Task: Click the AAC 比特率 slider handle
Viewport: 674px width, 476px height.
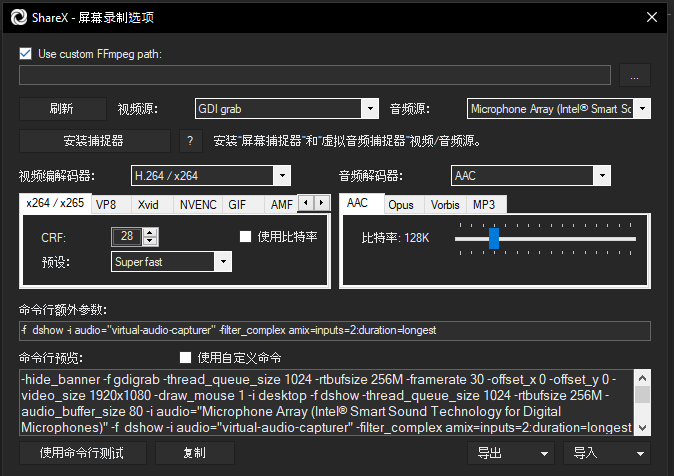Action: (x=494, y=238)
